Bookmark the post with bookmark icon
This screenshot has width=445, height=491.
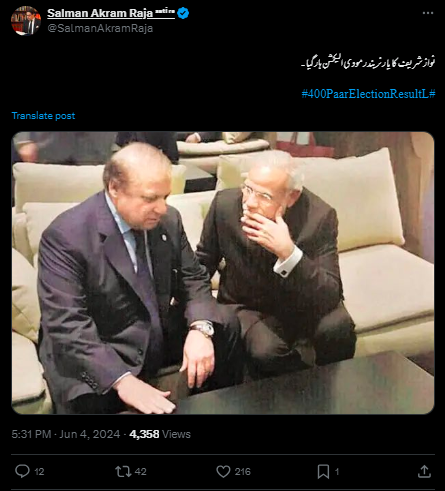[x=323, y=471]
